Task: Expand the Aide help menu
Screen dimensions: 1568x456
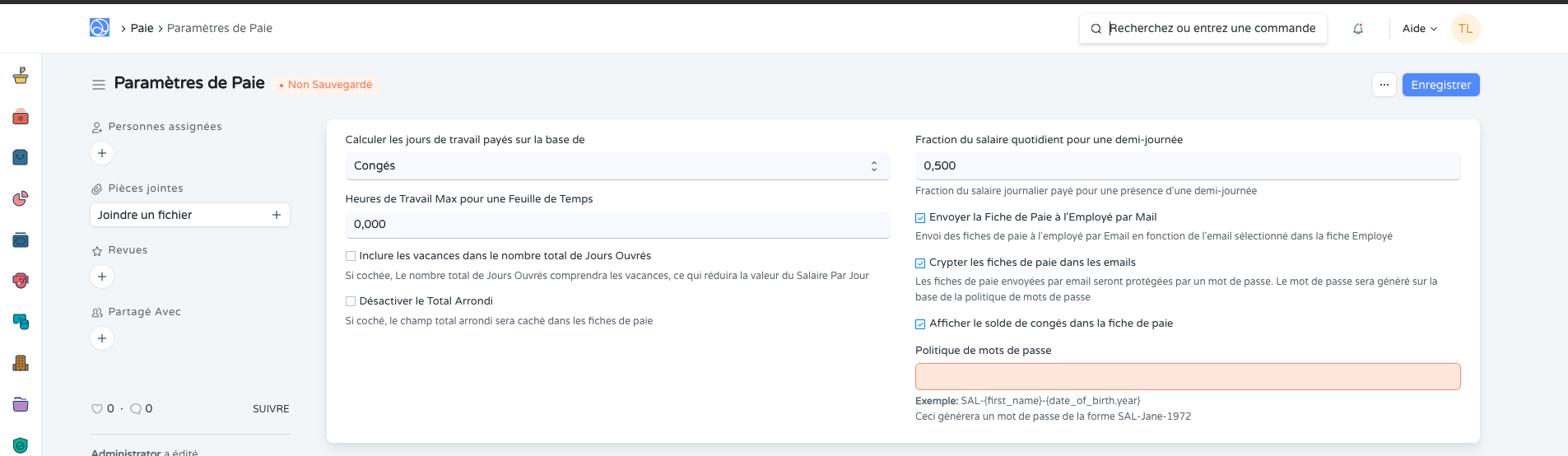Action: click(x=1419, y=29)
